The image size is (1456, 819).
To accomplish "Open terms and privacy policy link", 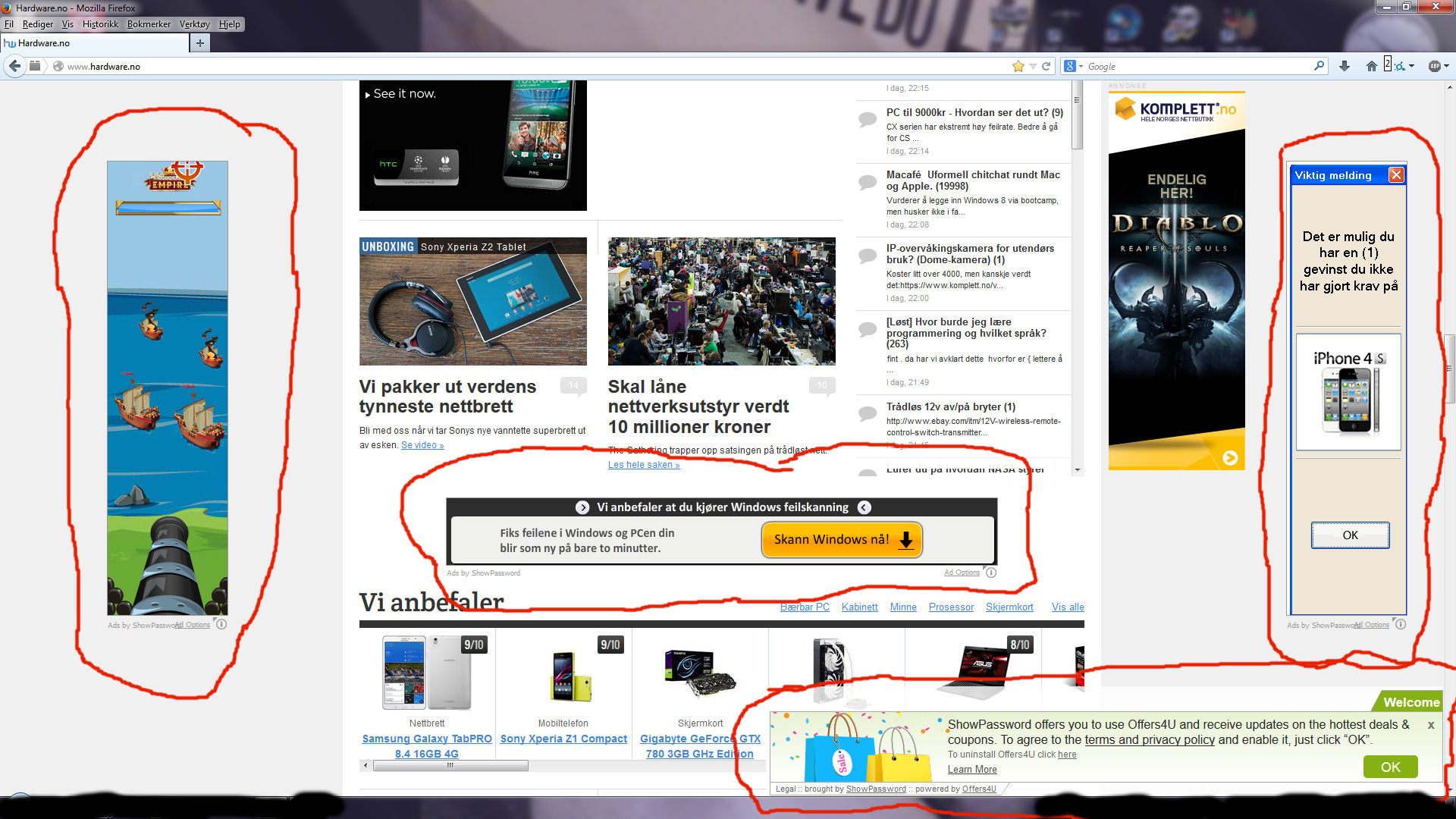I will click(x=1150, y=740).
